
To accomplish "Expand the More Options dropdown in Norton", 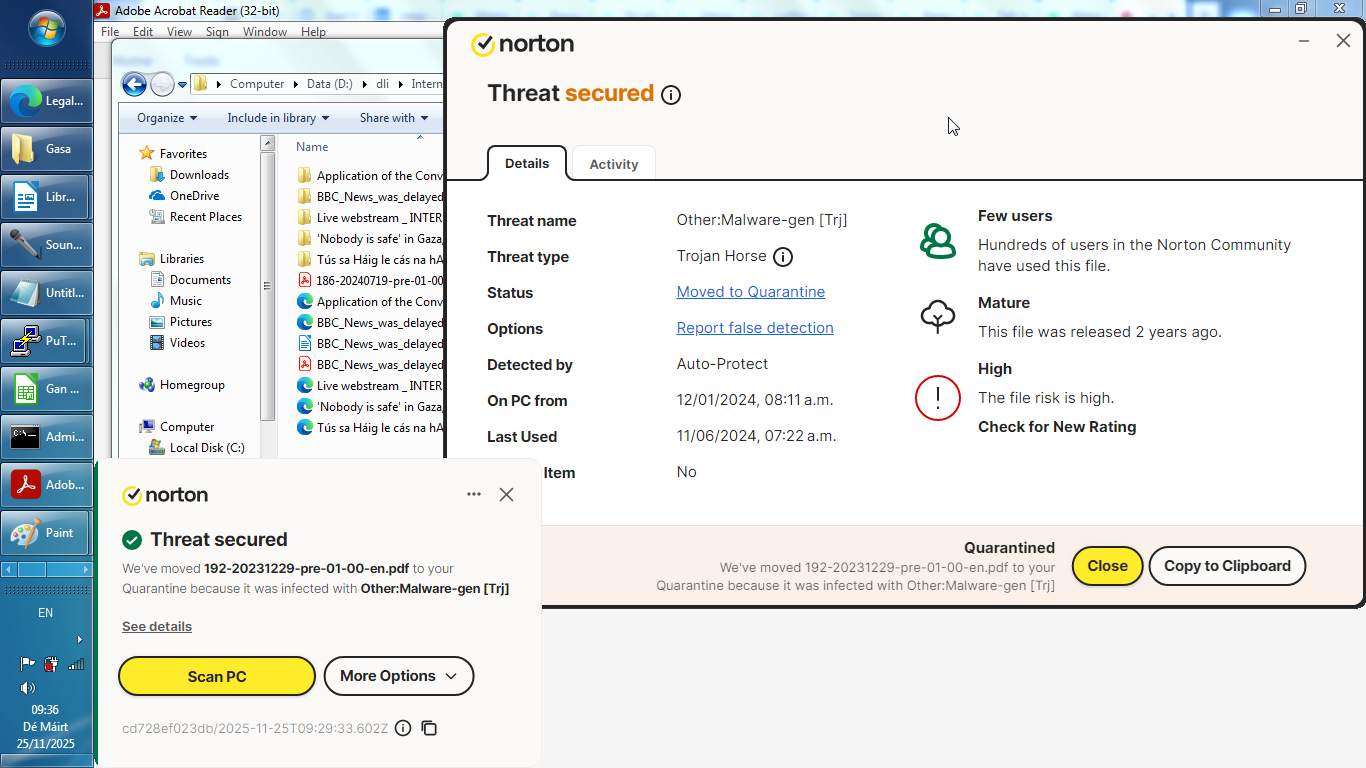I will pyautogui.click(x=399, y=676).
